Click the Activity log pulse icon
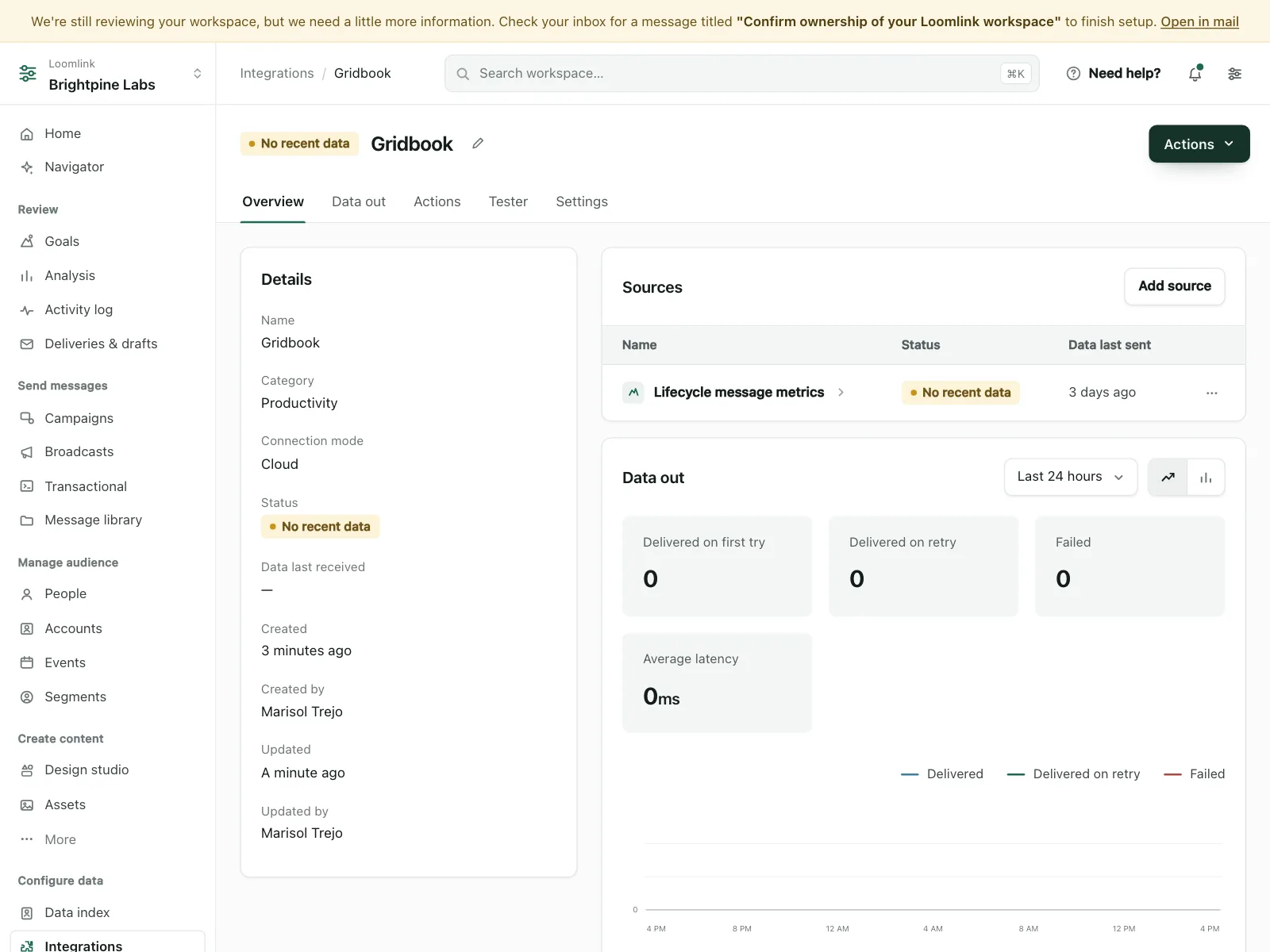This screenshot has width=1270, height=952. (x=27, y=310)
